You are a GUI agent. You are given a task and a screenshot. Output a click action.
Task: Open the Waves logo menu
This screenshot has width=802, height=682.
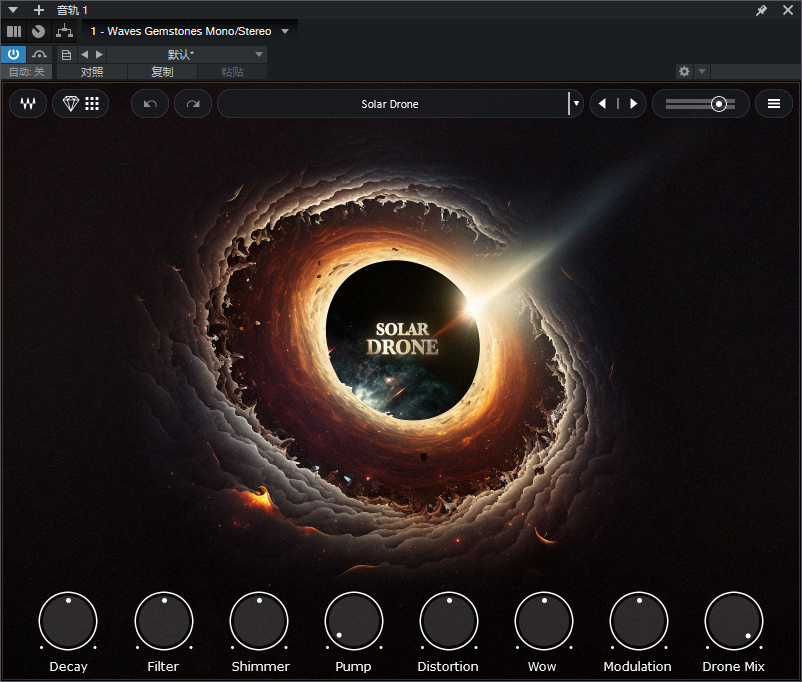click(28, 104)
